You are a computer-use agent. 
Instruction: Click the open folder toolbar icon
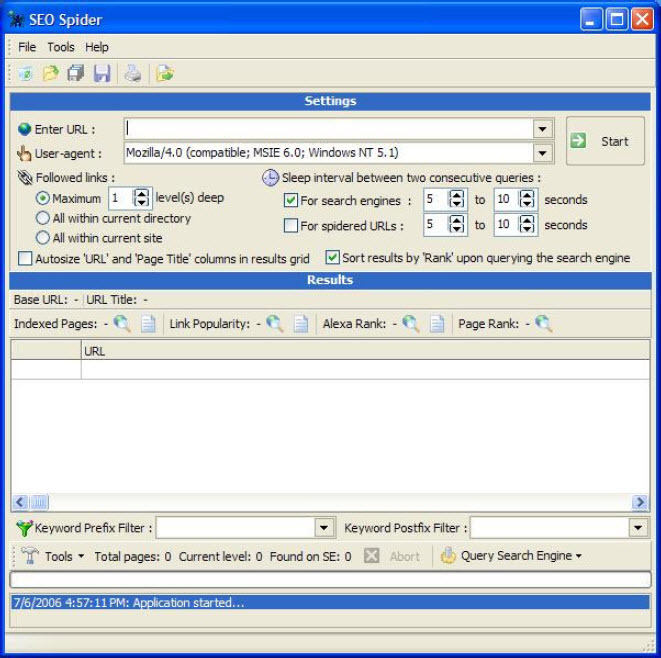pyautogui.click(x=51, y=74)
